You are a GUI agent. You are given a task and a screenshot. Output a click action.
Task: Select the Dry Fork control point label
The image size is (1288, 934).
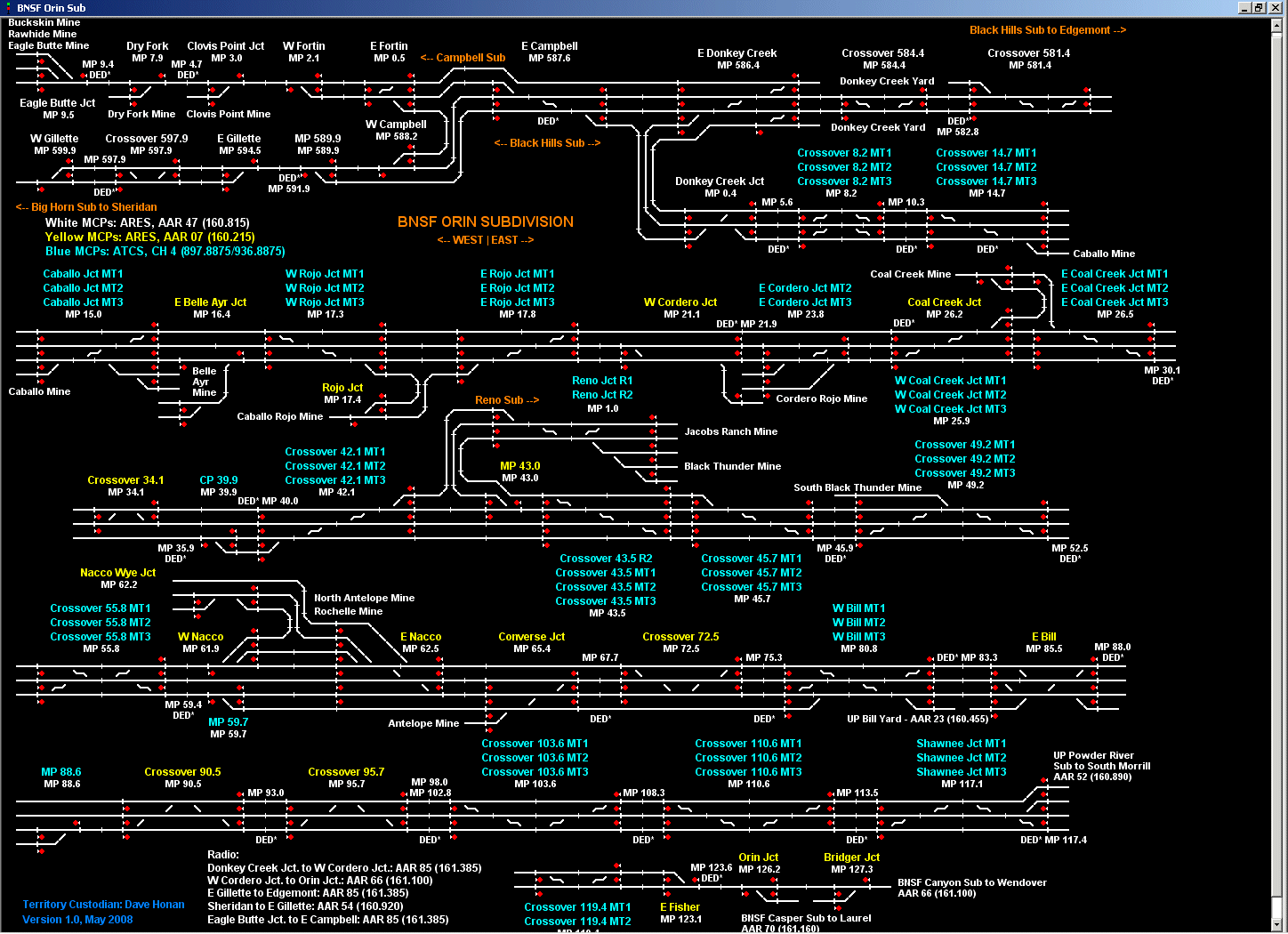pos(148,46)
